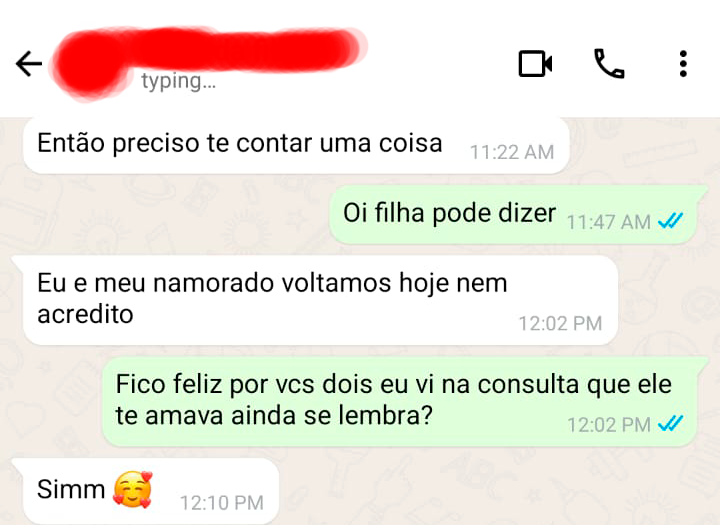Tap the 12:10 PM timestamp
The width and height of the screenshot is (720, 525).
click(x=222, y=503)
